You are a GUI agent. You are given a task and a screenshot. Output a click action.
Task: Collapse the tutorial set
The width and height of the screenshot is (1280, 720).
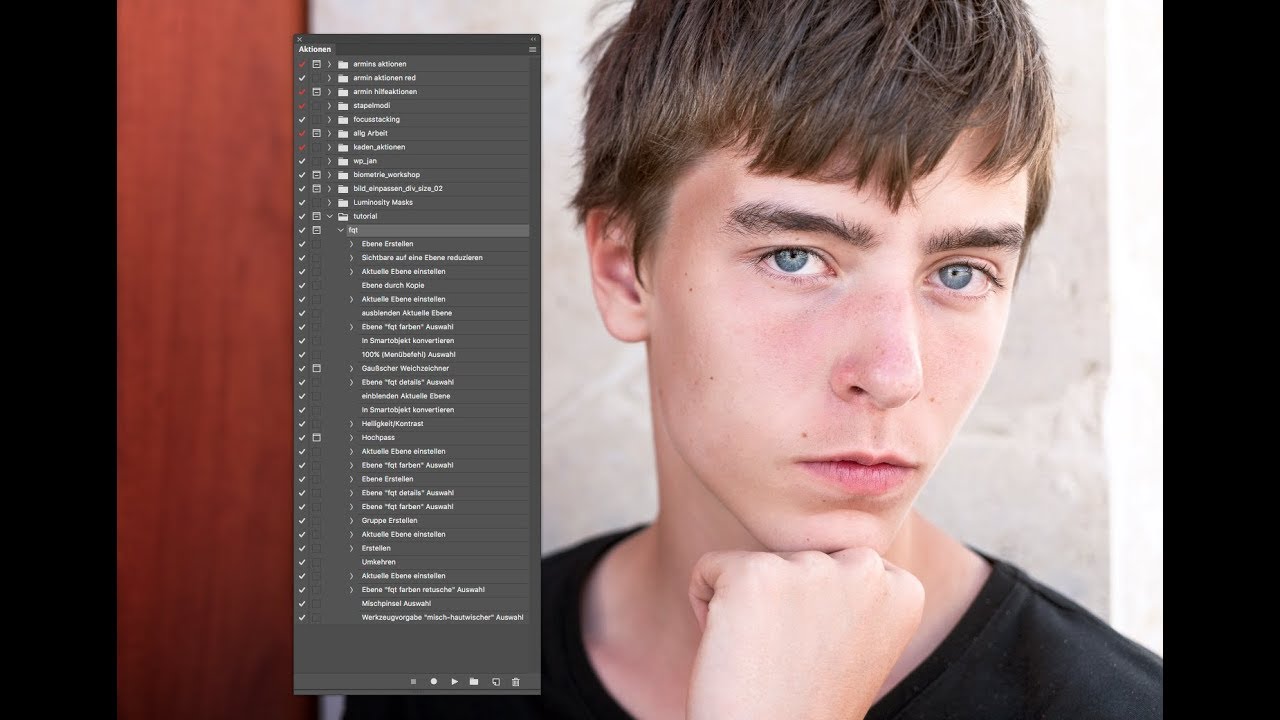[329, 216]
